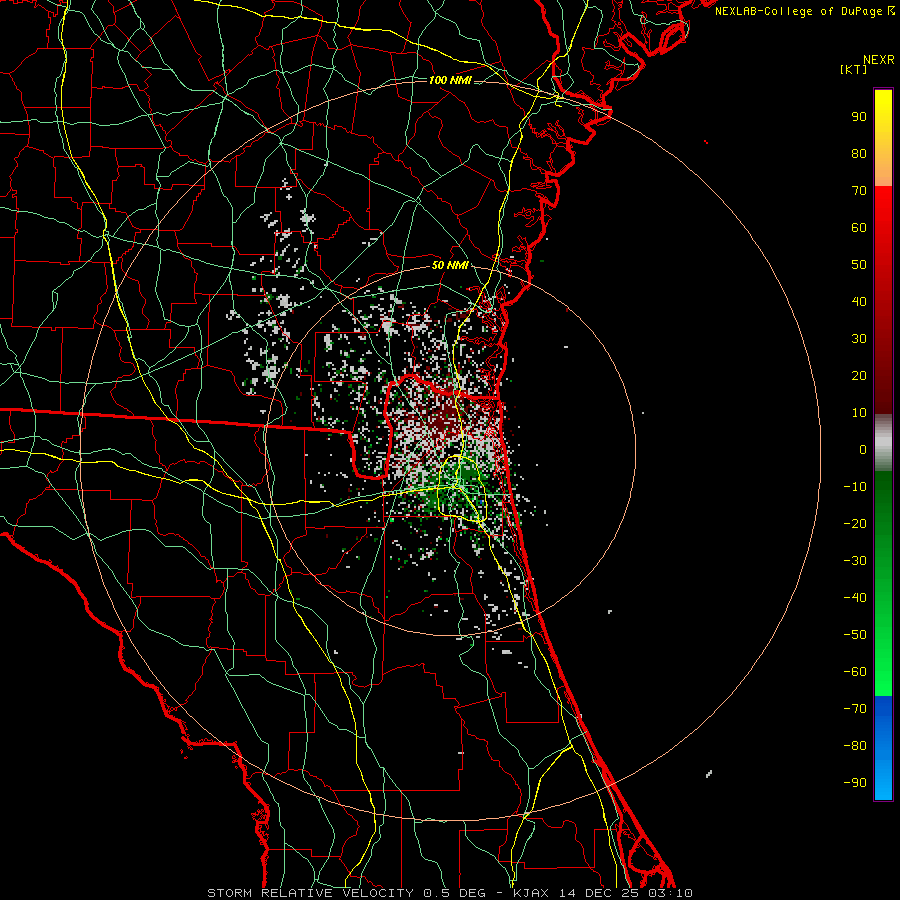Click the 0 value on the velocity scale
The width and height of the screenshot is (900, 900).
click(x=863, y=449)
